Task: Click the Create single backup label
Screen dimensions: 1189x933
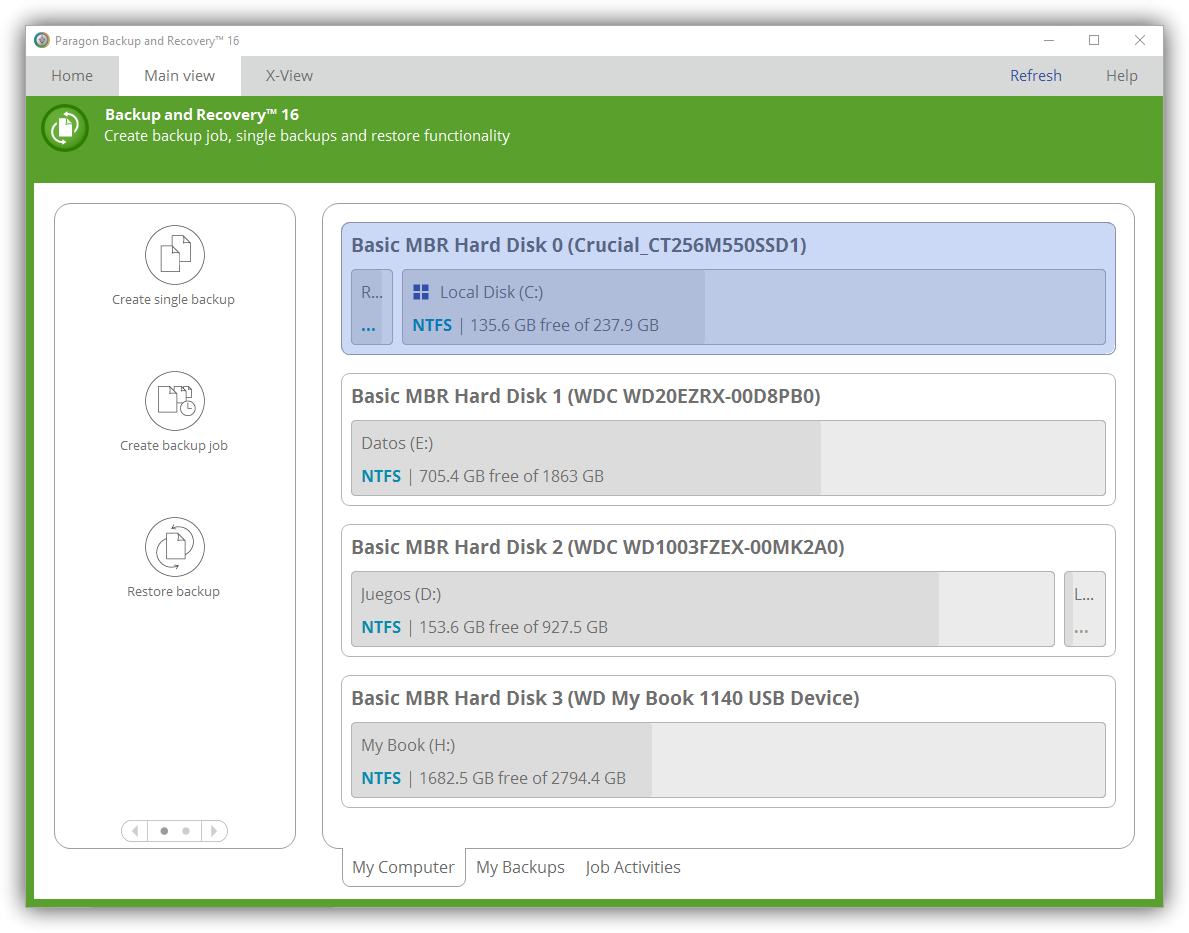Action: 174,300
